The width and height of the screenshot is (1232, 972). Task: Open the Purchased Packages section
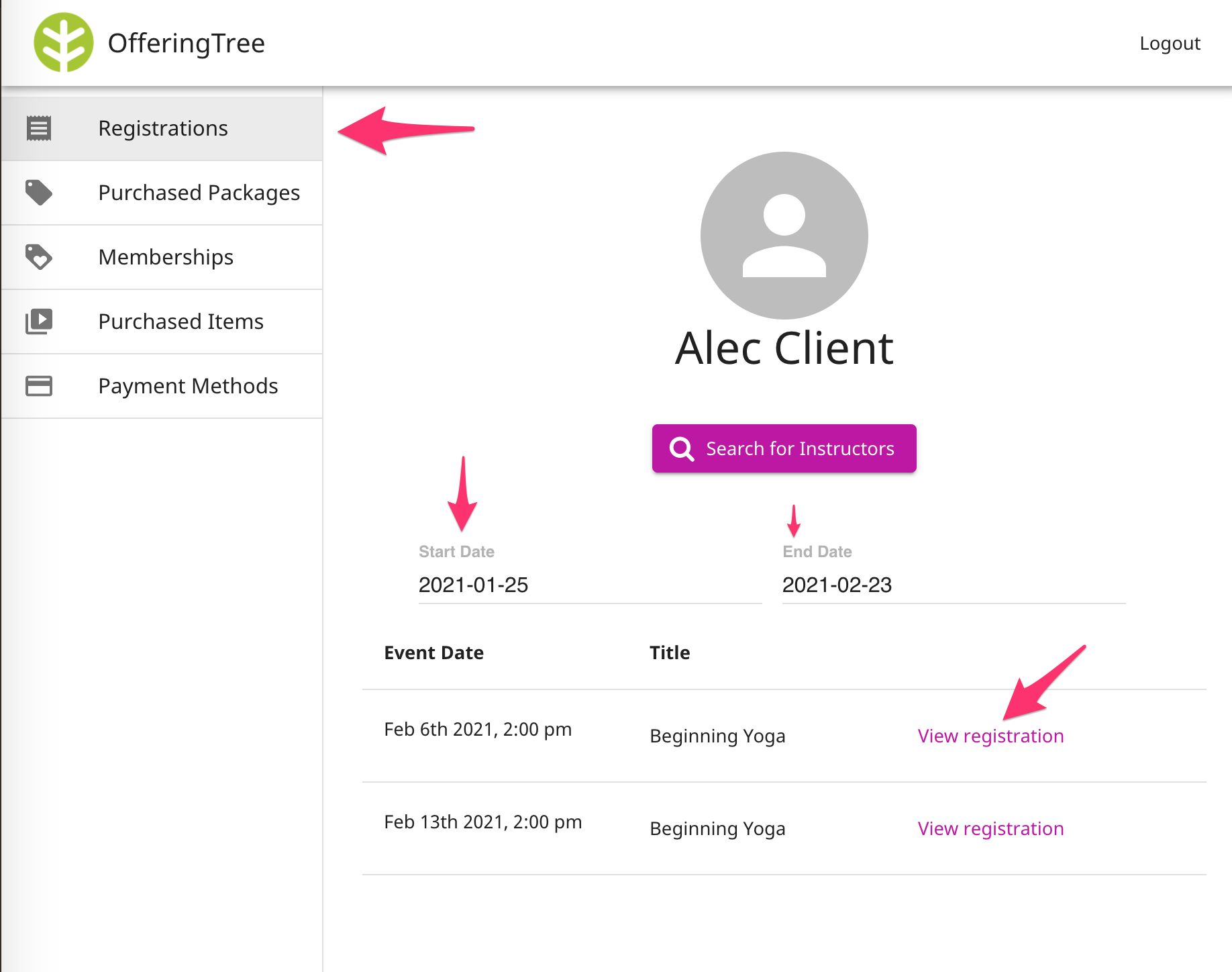(162, 193)
